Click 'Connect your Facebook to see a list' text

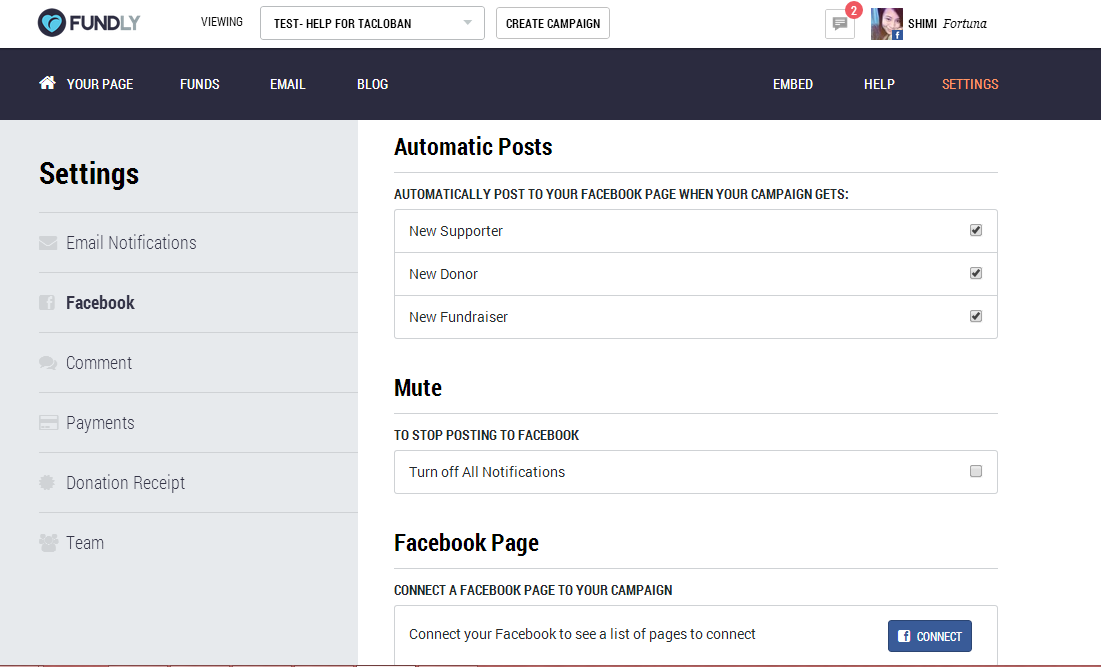pyautogui.click(x=582, y=634)
